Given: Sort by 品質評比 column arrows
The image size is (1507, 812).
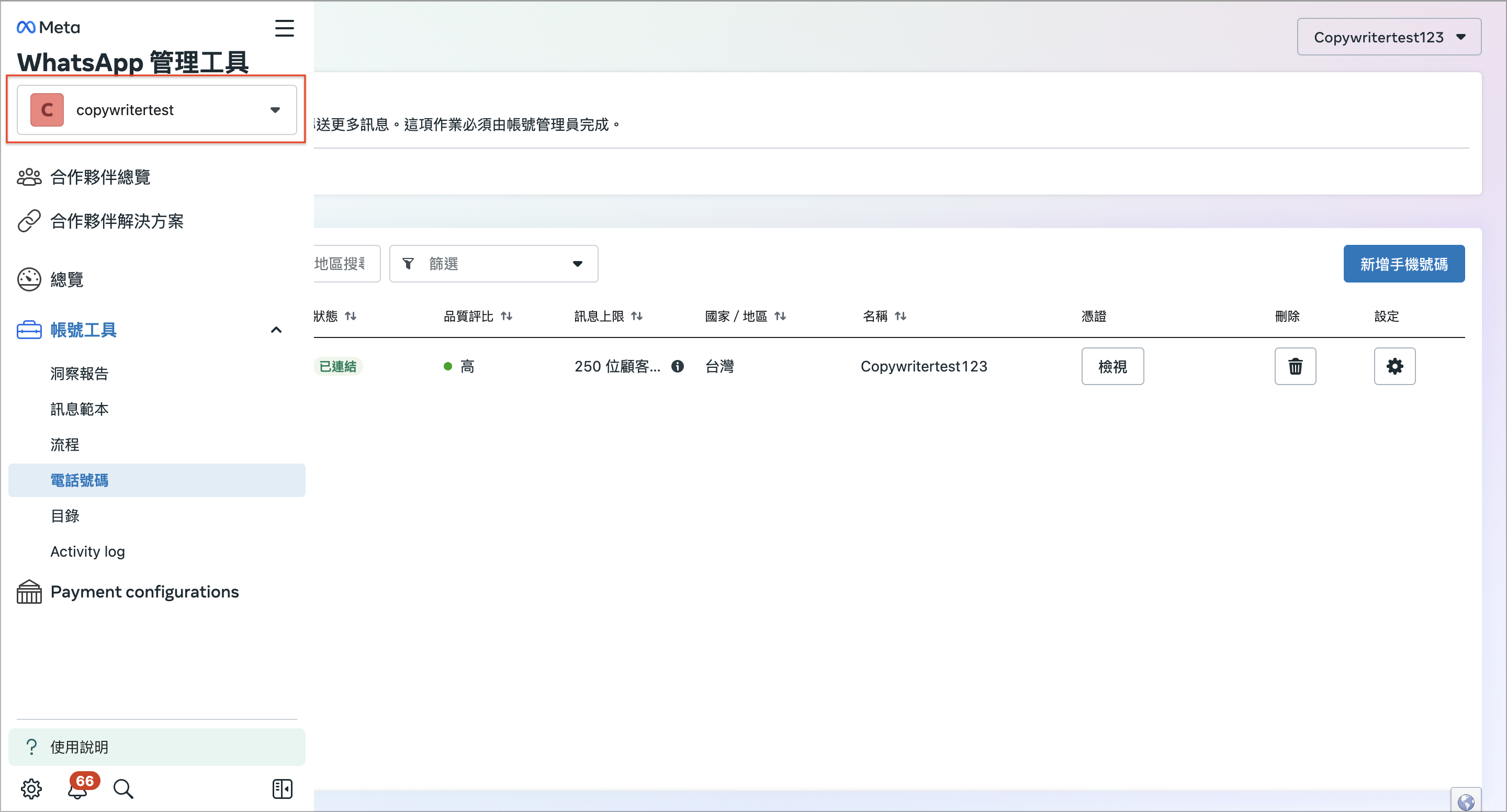Looking at the screenshot, I should pos(507,317).
